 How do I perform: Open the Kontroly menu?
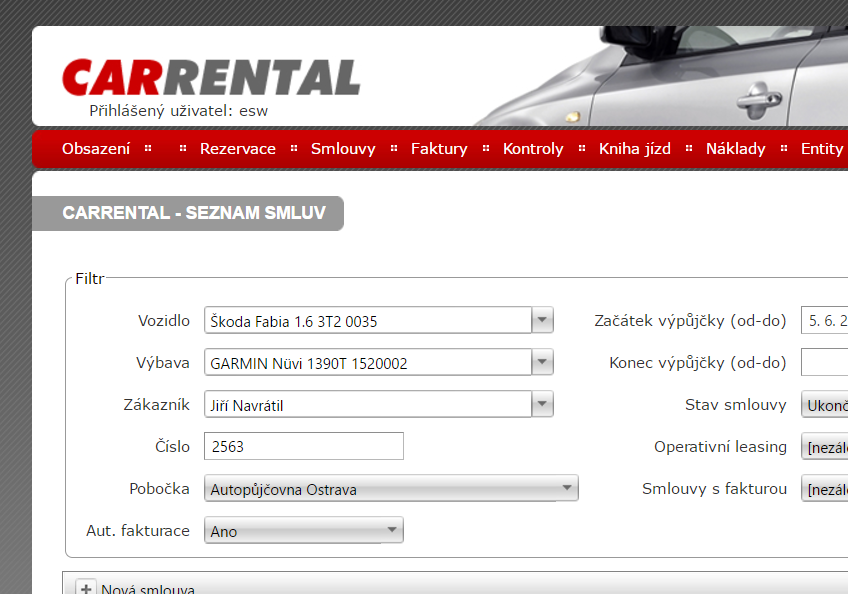click(x=533, y=149)
